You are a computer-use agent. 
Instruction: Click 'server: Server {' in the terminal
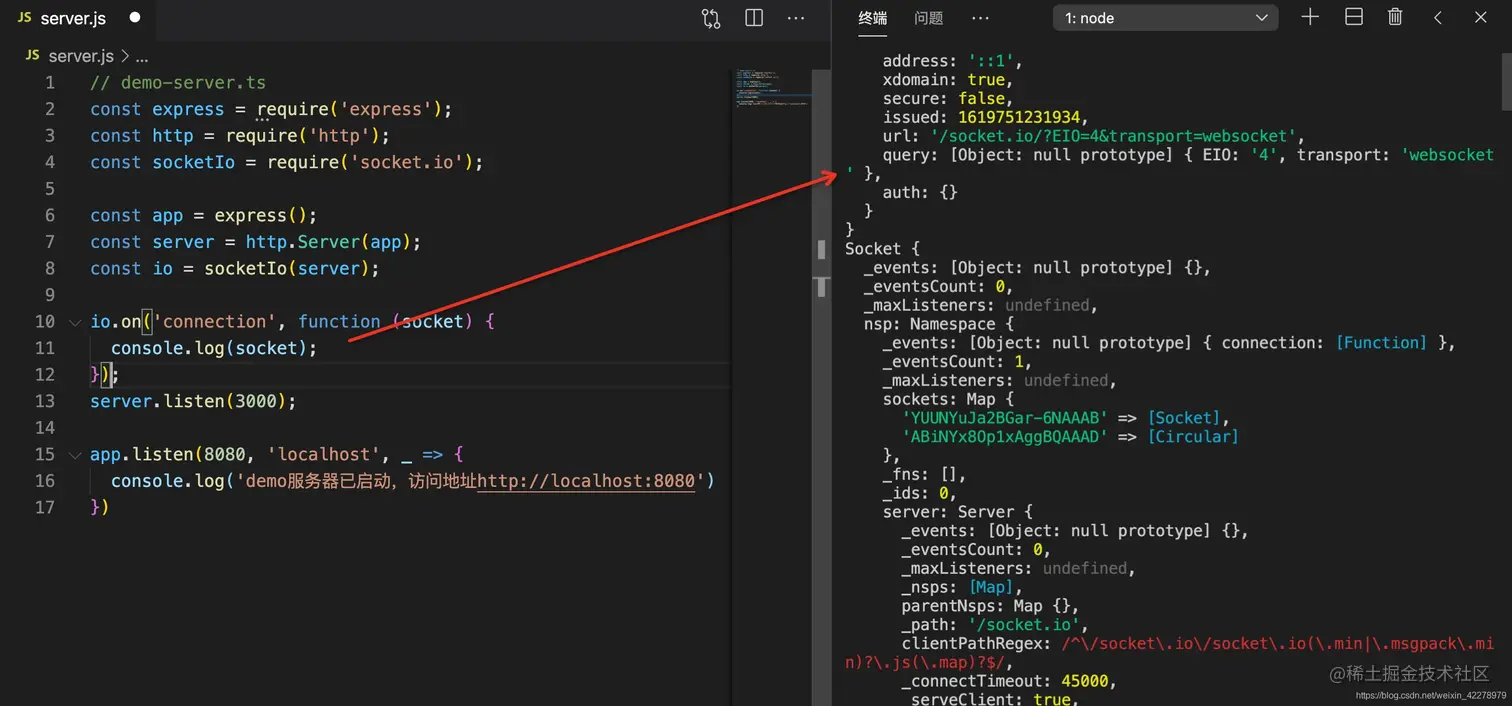958,512
